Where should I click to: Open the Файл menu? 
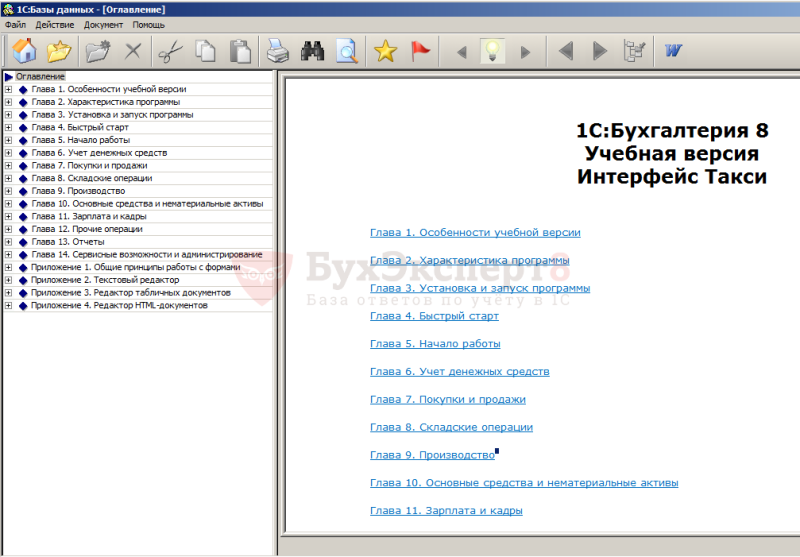(x=15, y=24)
